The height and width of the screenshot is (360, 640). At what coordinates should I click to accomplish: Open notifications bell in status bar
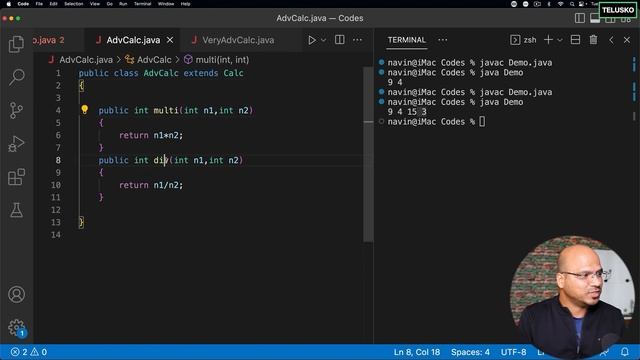(x=625, y=352)
